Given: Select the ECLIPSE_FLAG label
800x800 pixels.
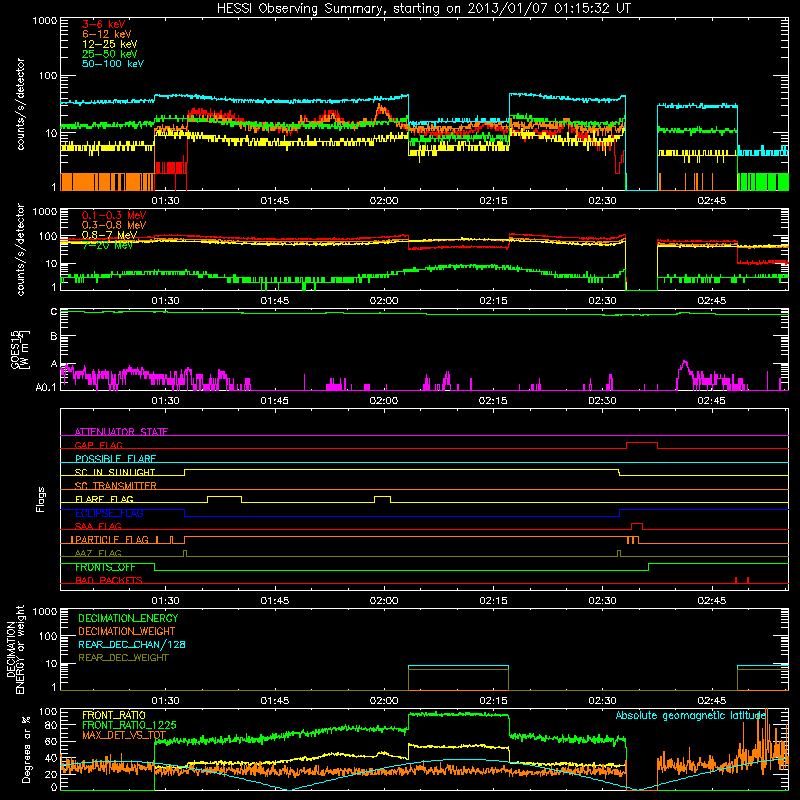Looking at the screenshot, I should [109, 513].
